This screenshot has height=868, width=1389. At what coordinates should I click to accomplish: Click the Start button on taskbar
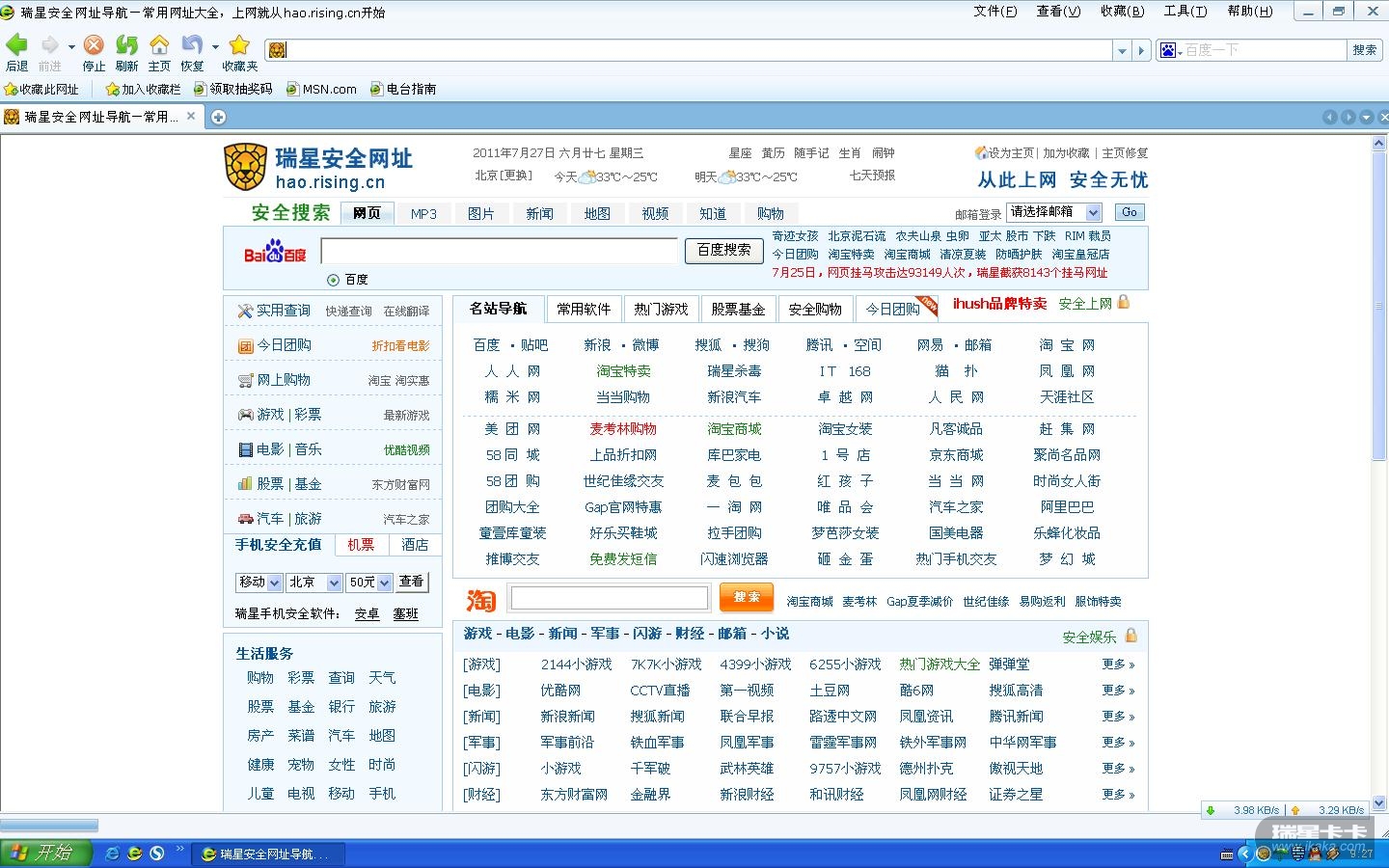click(45, 853)
